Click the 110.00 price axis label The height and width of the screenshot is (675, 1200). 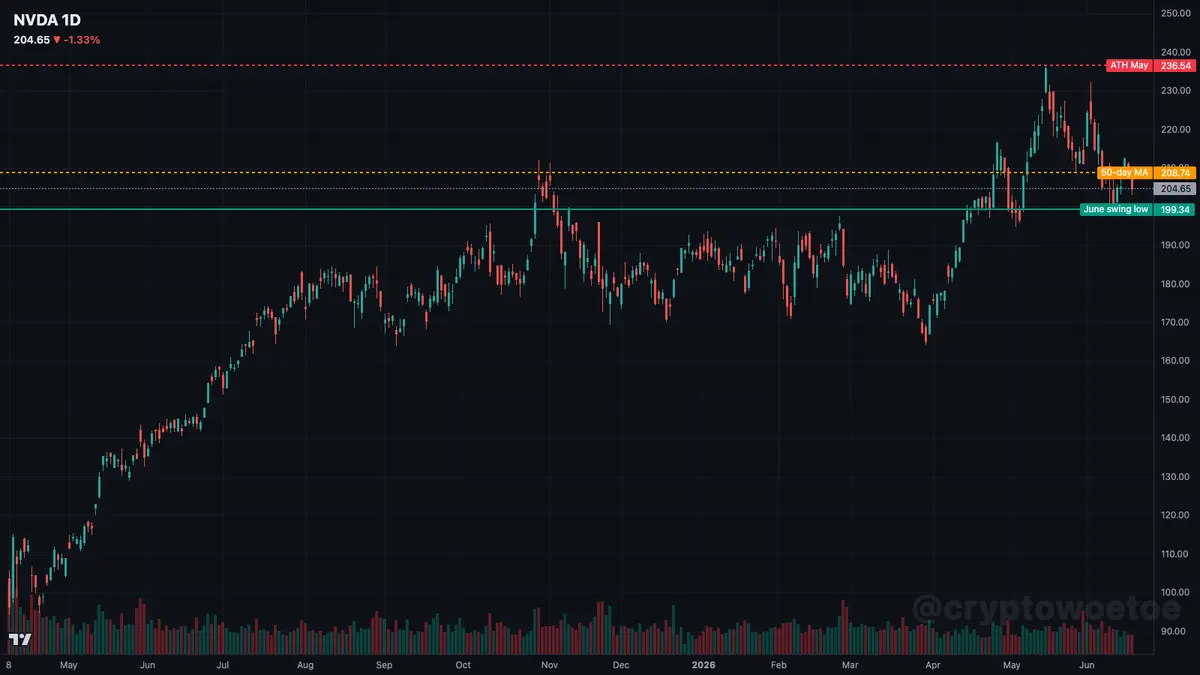coord(1174,553)
